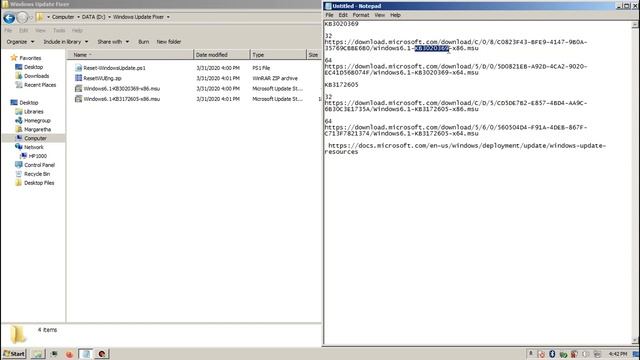Viewport: 640px width, 360px height.
Task: Open the Notepad Format menu
Action: (x=361, y=15)
